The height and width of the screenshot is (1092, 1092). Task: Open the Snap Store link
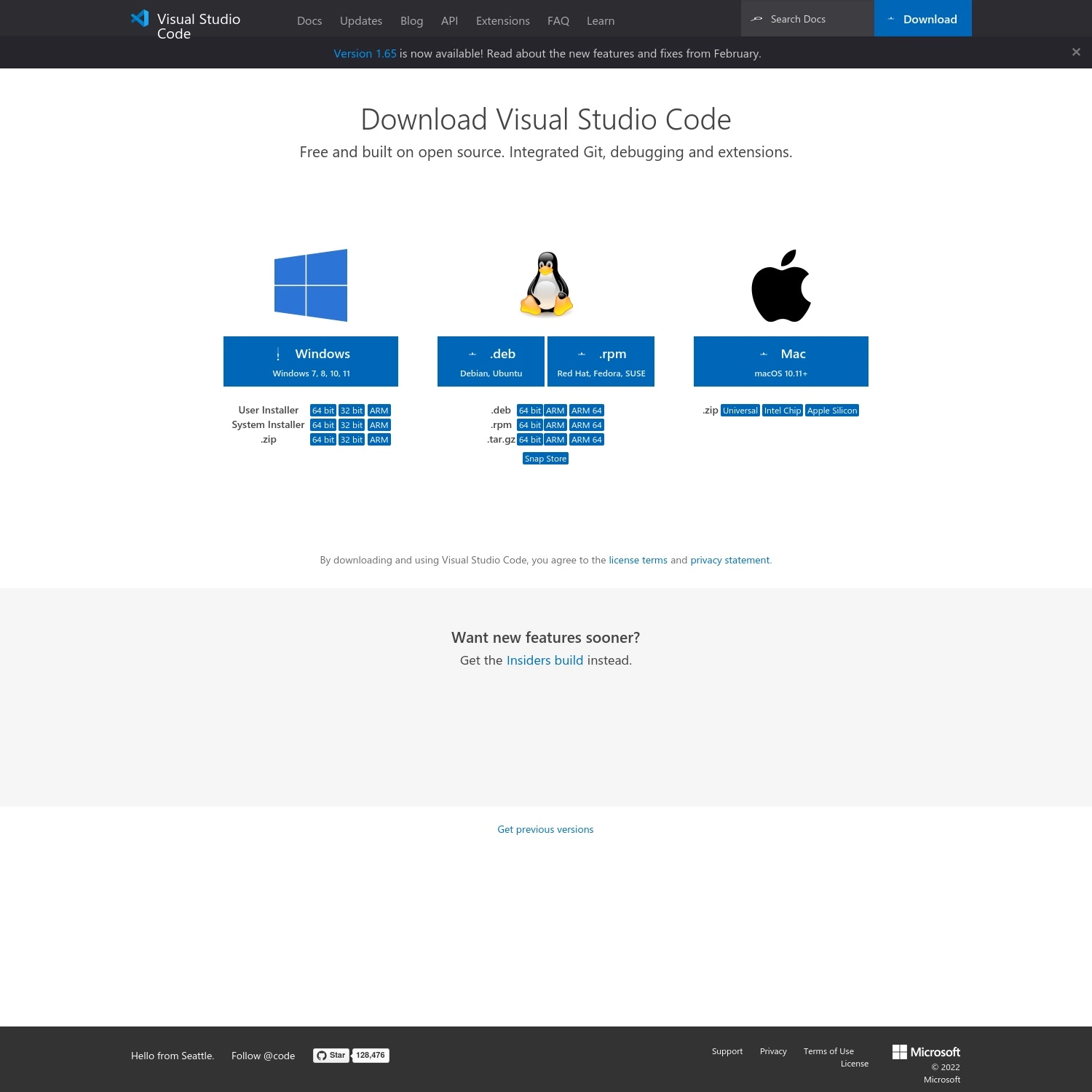(x=545, y=459)
